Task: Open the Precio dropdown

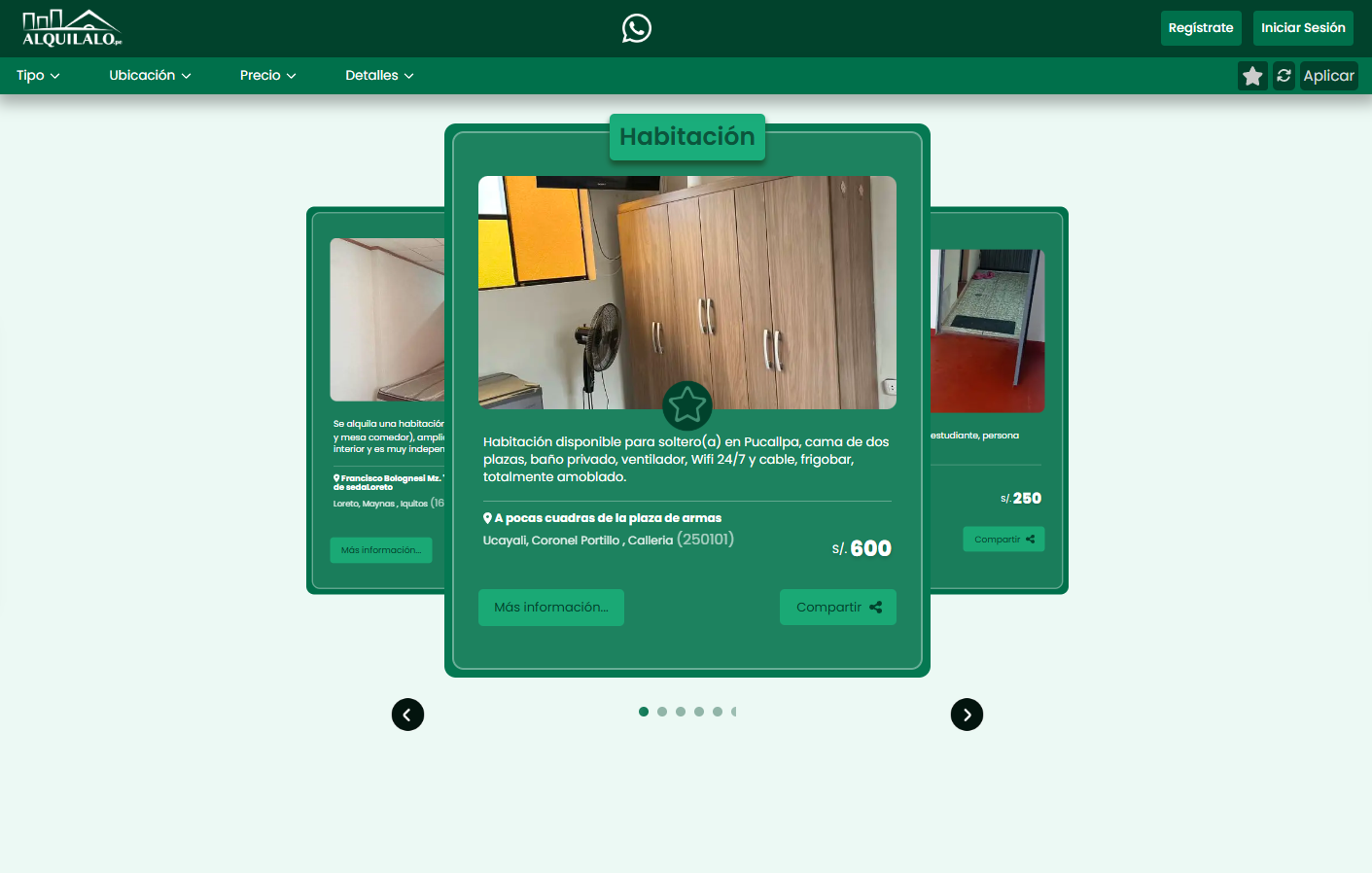Action: pyautogui.click(x=267, y=75)
